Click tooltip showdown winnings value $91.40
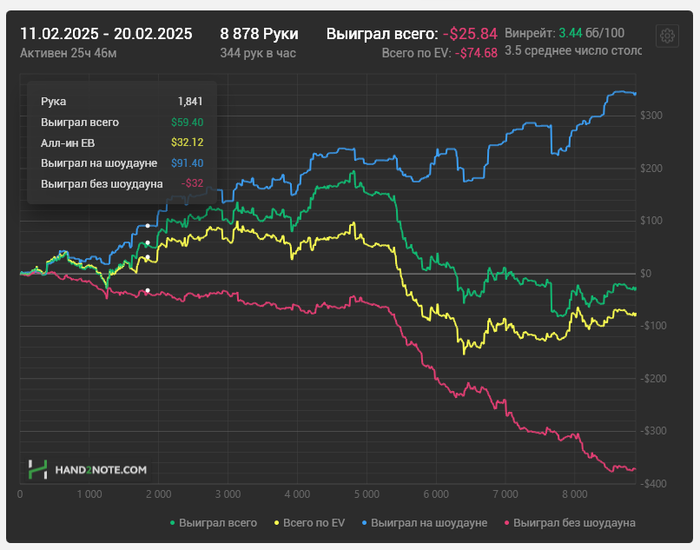The height and width of the screenshot is (550, 700). click(x=187, y=163)
